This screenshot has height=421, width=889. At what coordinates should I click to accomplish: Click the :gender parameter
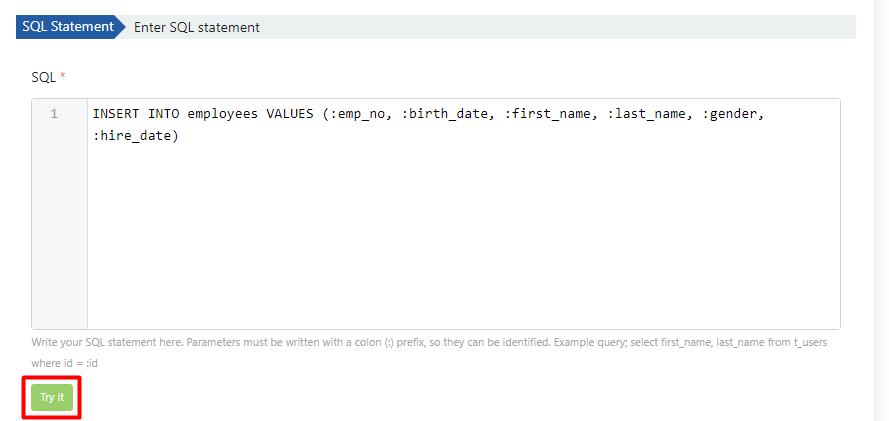735,114
